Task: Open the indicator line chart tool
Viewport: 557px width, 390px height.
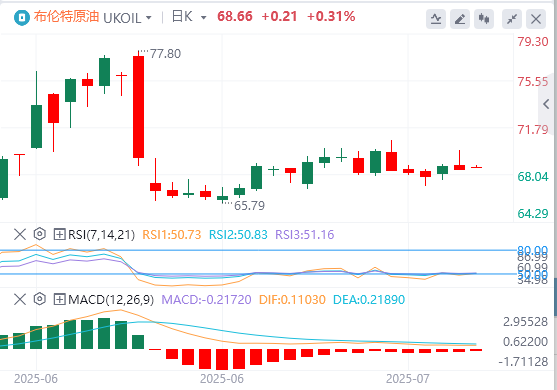Action: point(436,18)
